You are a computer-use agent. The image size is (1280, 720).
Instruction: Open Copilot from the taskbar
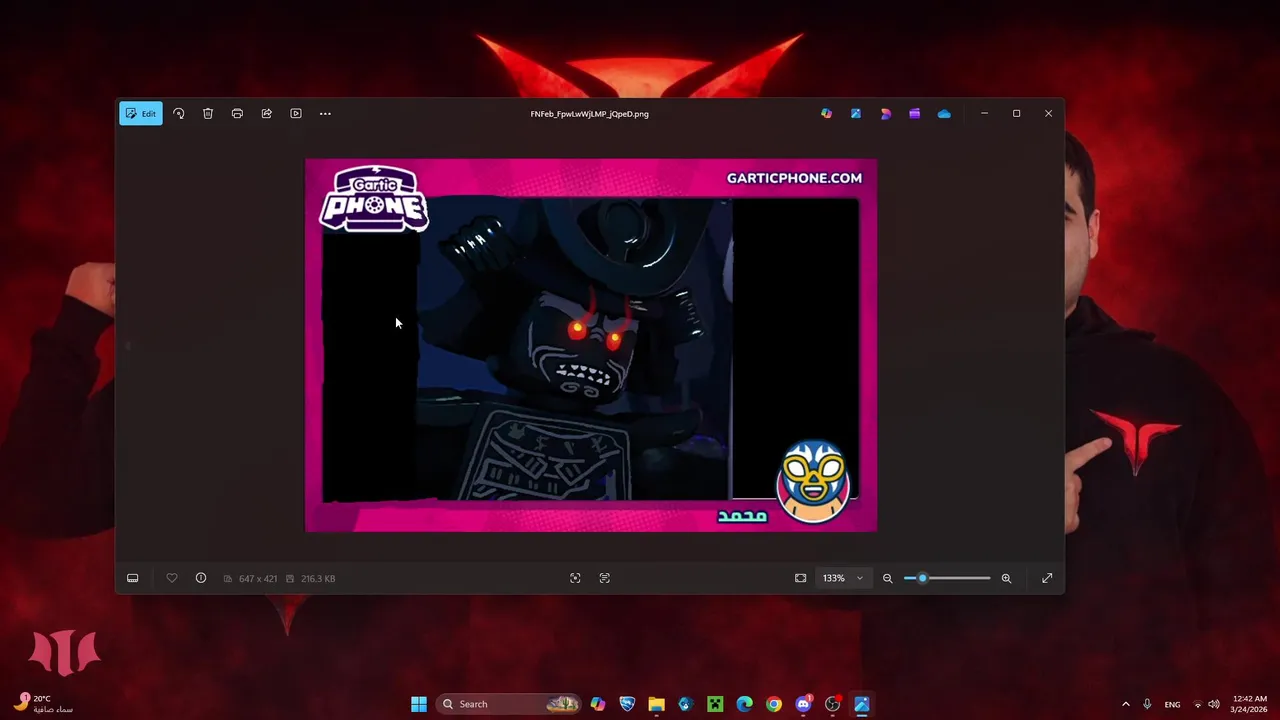(598, 704)
